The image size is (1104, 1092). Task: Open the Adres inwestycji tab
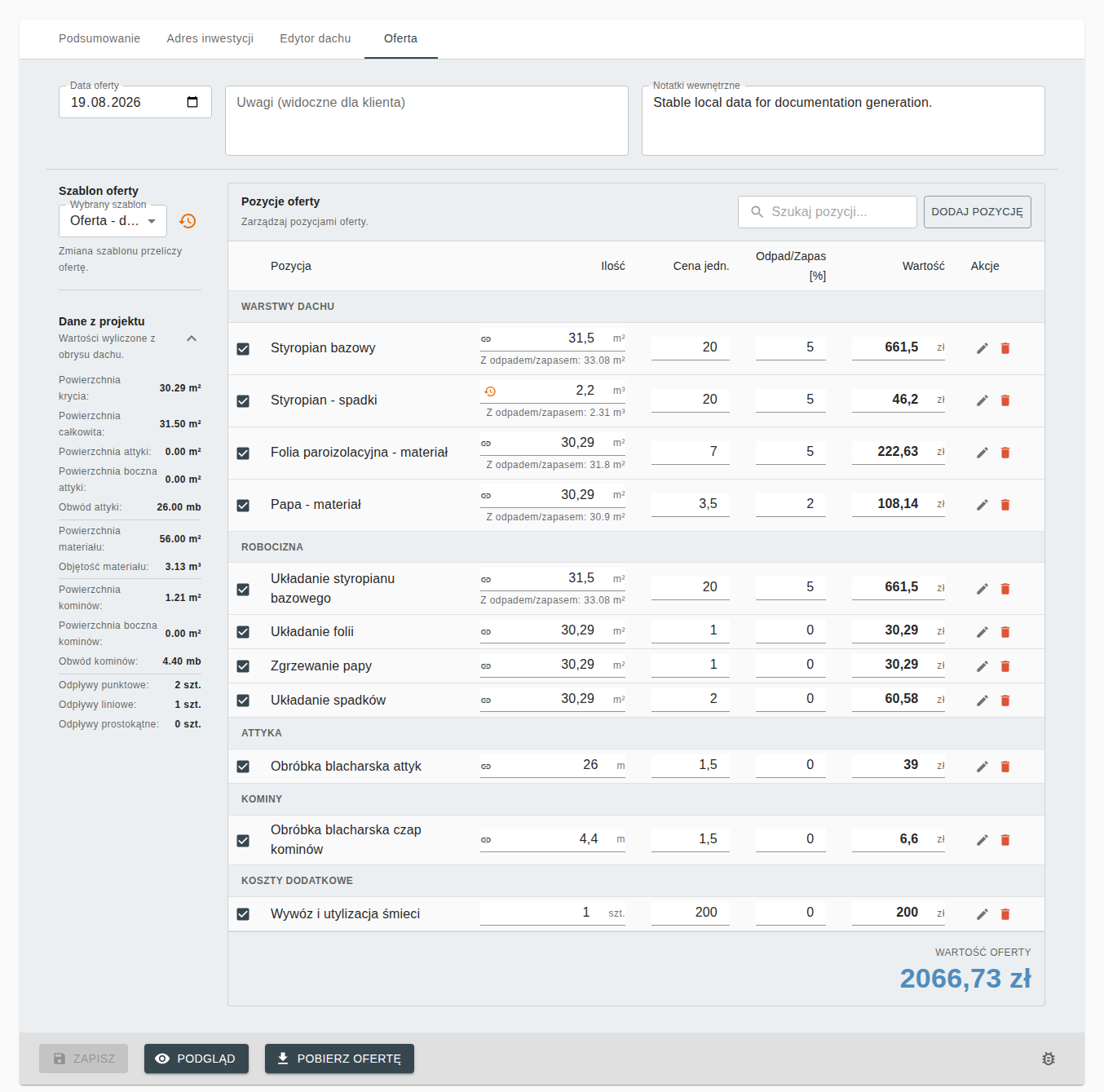tap(210, 38)
